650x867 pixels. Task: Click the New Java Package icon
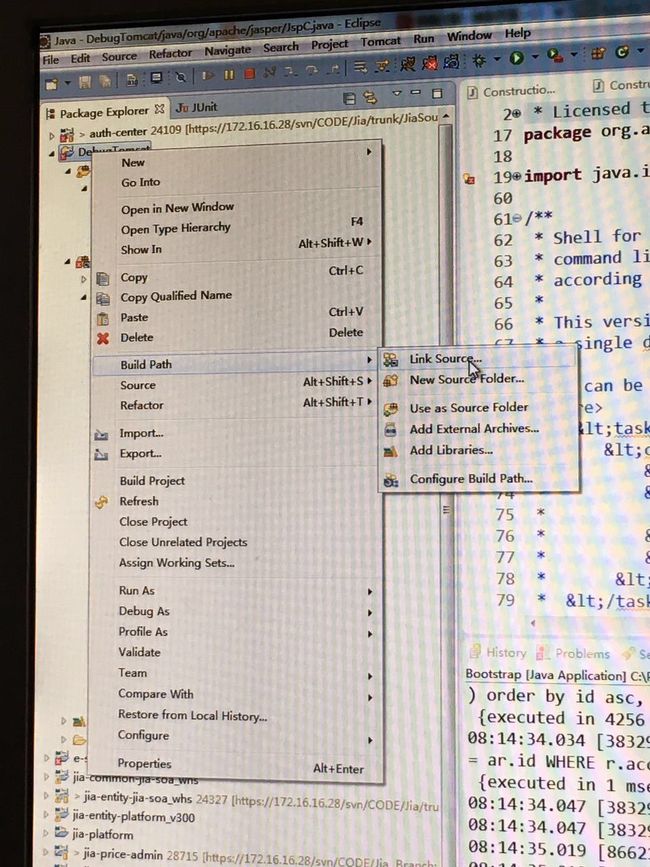(597, 53)
